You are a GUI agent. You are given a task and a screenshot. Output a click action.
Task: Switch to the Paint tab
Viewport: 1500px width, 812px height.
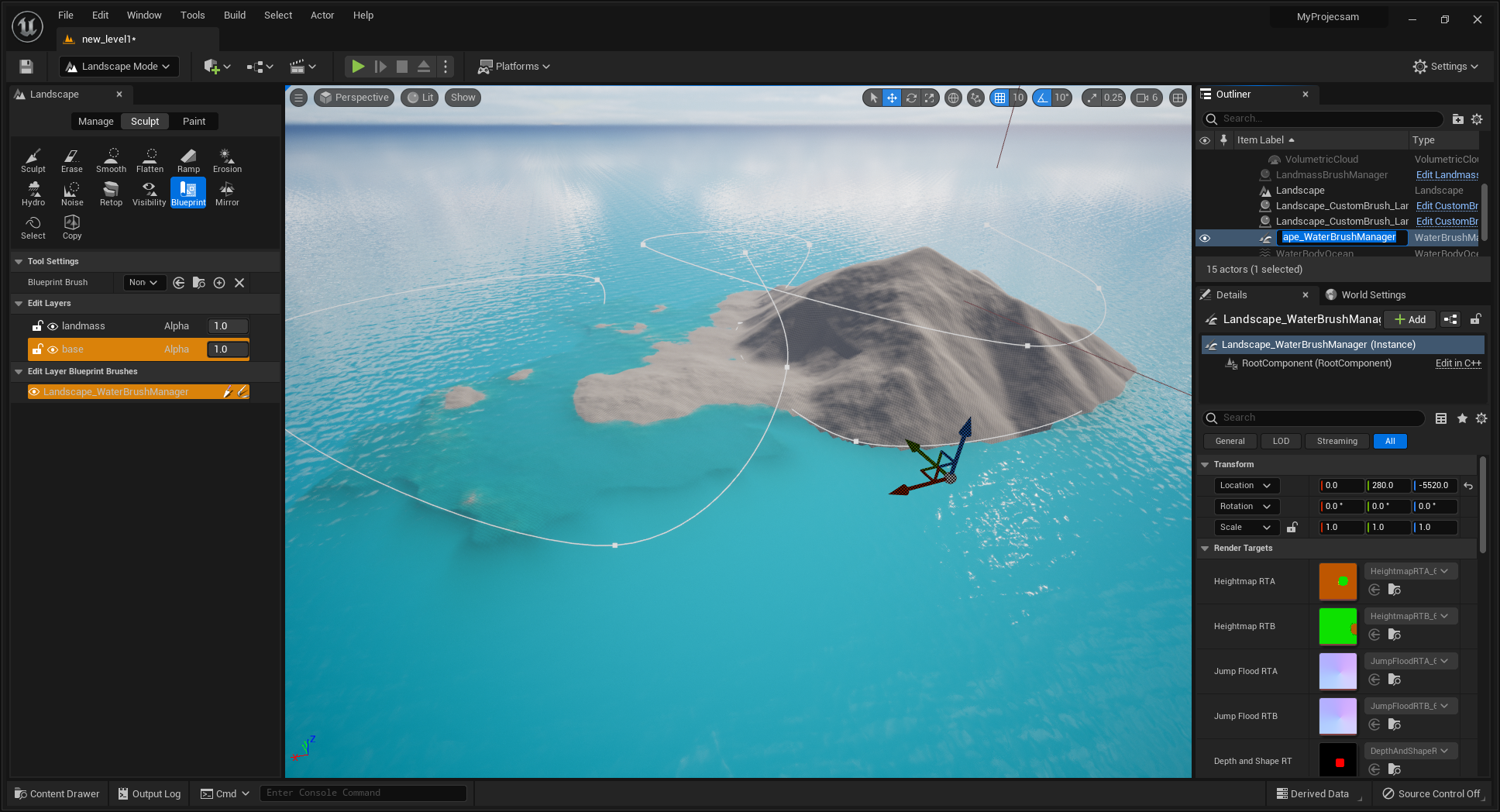[194, 122]
